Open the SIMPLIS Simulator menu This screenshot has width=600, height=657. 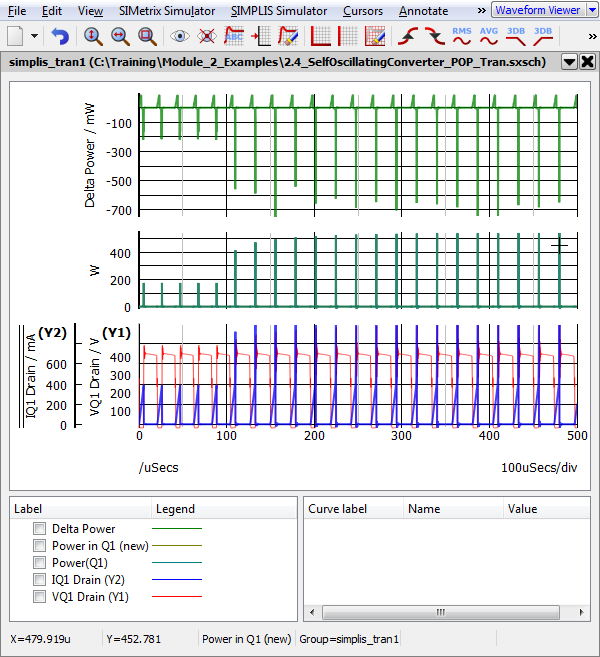[278, 11]
